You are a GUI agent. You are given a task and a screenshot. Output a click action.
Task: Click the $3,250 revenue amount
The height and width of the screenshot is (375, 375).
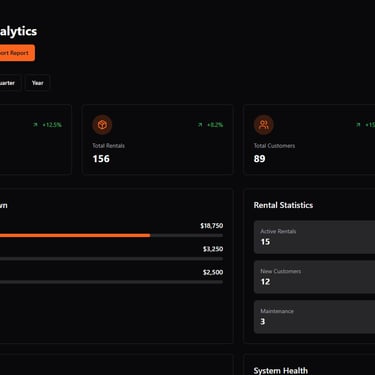pyautogui.click(x=213, y=249)
